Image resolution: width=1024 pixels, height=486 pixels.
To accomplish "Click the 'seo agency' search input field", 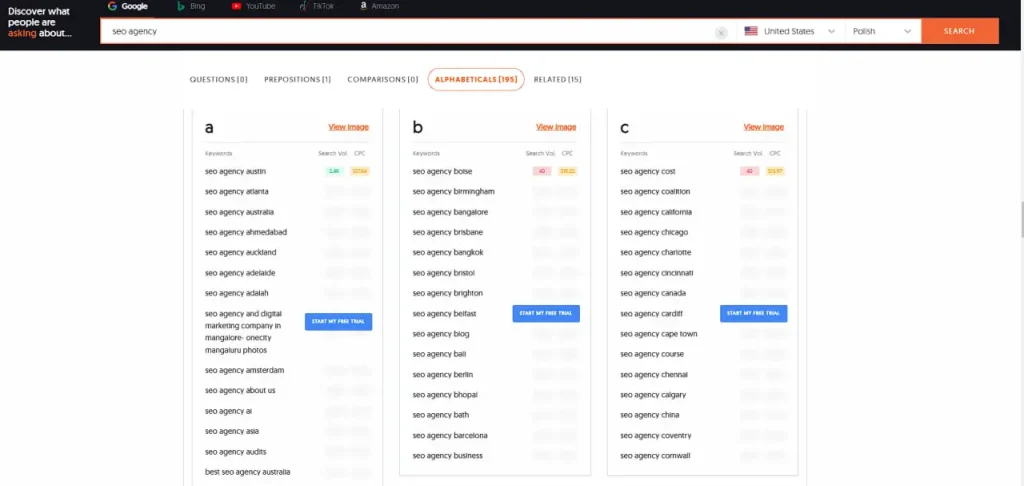I will point(400,32).
